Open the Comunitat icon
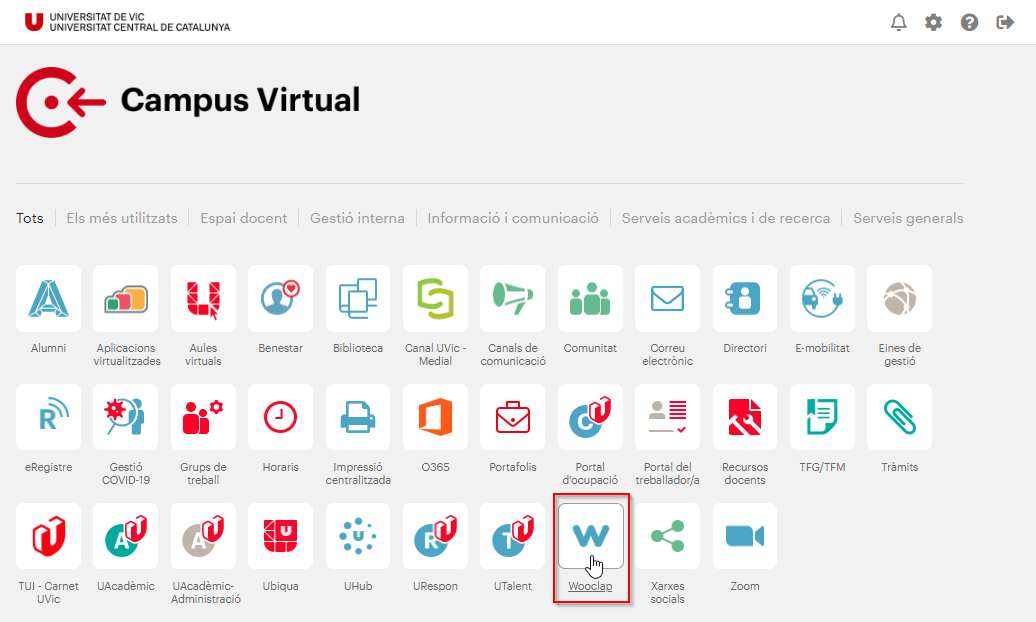This screenshot has height=622, width=1036. (x=590, y=299)
